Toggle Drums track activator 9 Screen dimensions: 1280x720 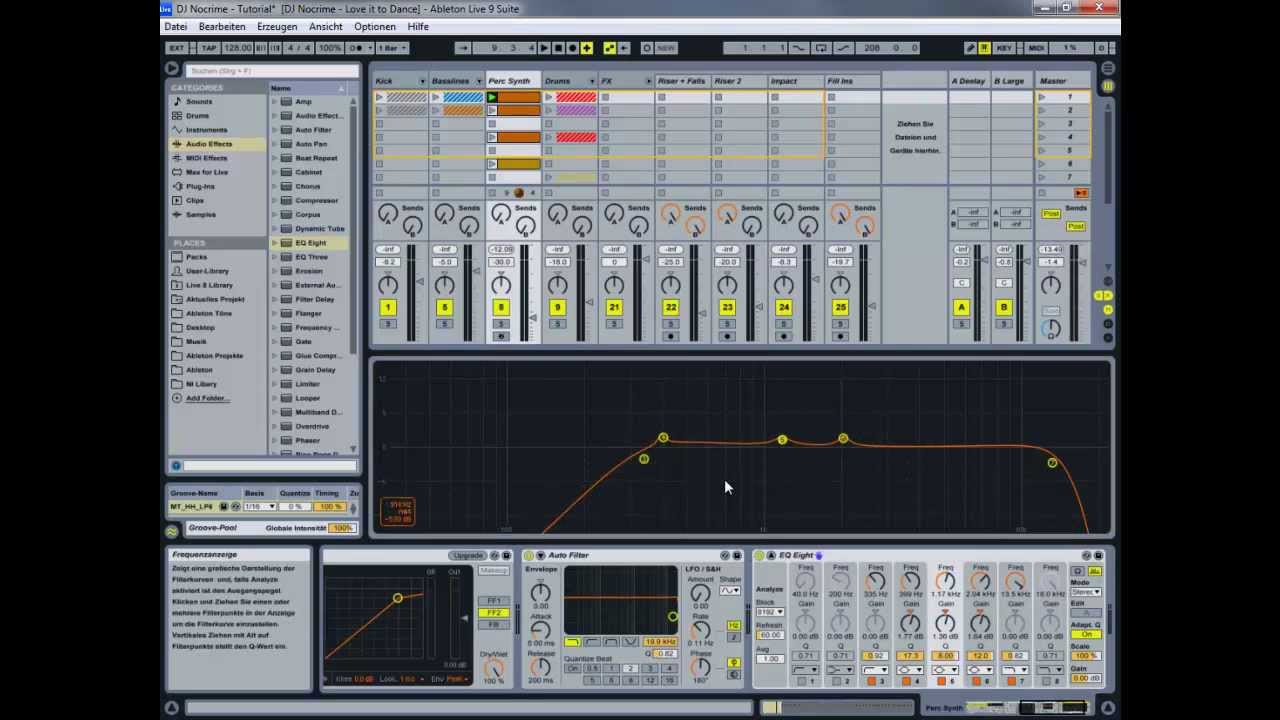point(558,308)
